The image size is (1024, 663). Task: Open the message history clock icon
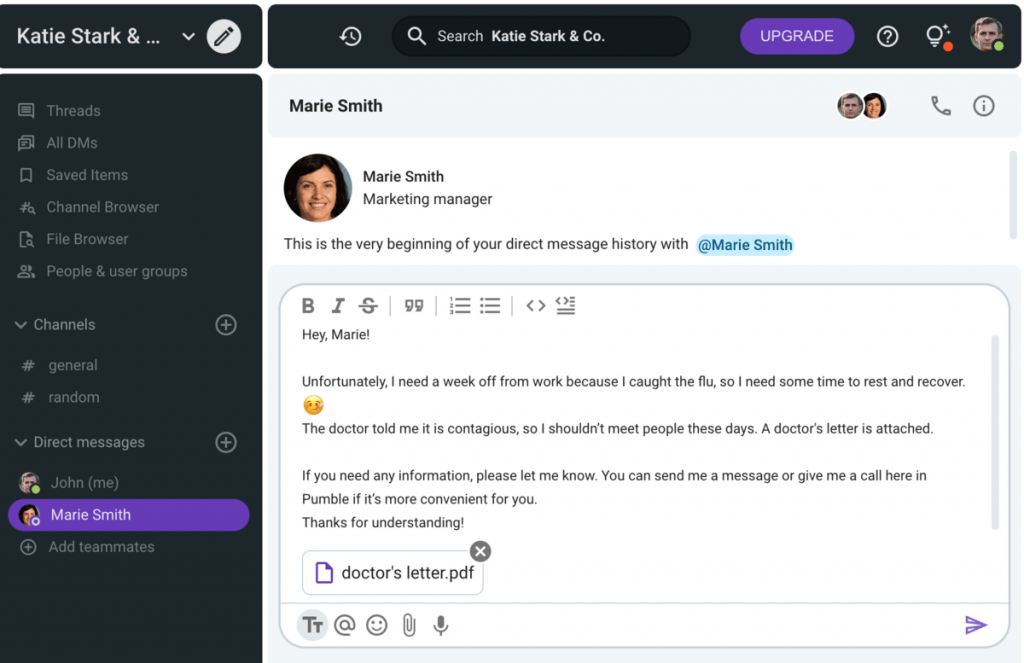tap(350, 36)
